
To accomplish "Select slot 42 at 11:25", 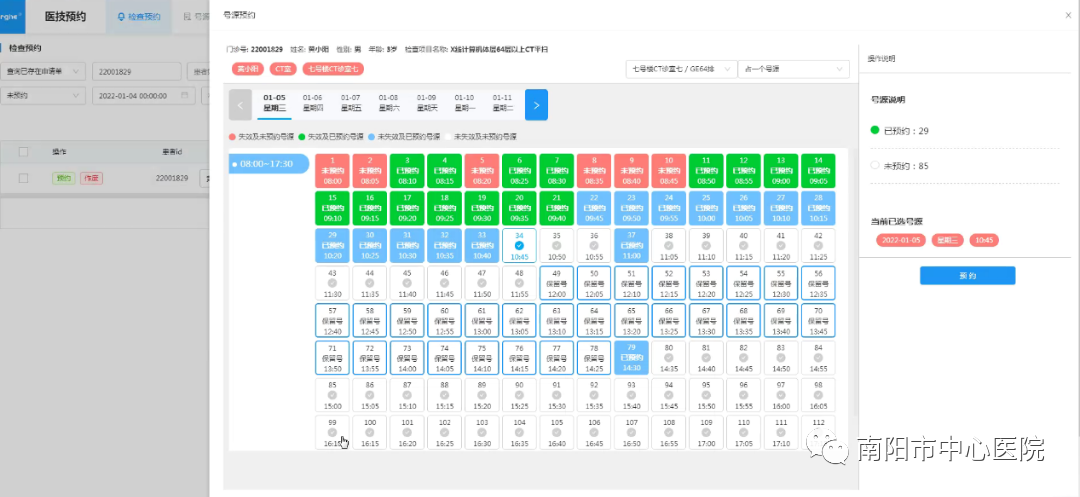I will pyautogui.click(x=818, y=246).
